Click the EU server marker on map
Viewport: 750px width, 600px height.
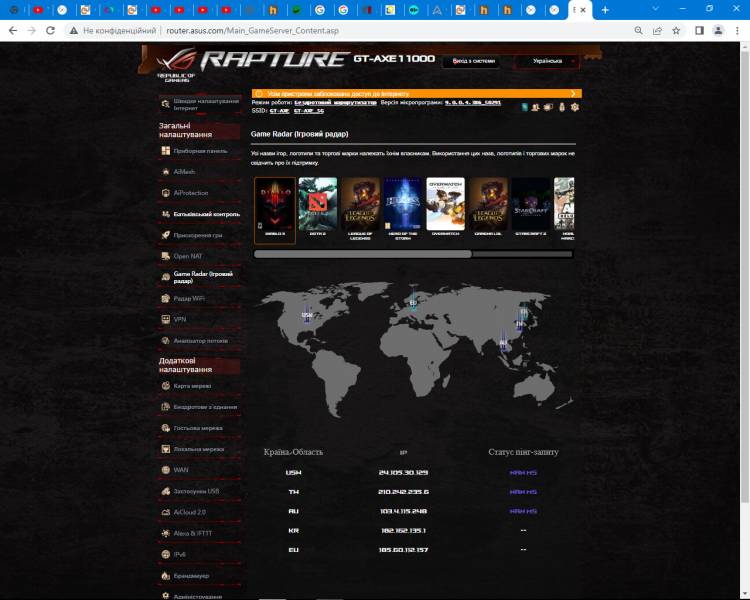point(413,302)
